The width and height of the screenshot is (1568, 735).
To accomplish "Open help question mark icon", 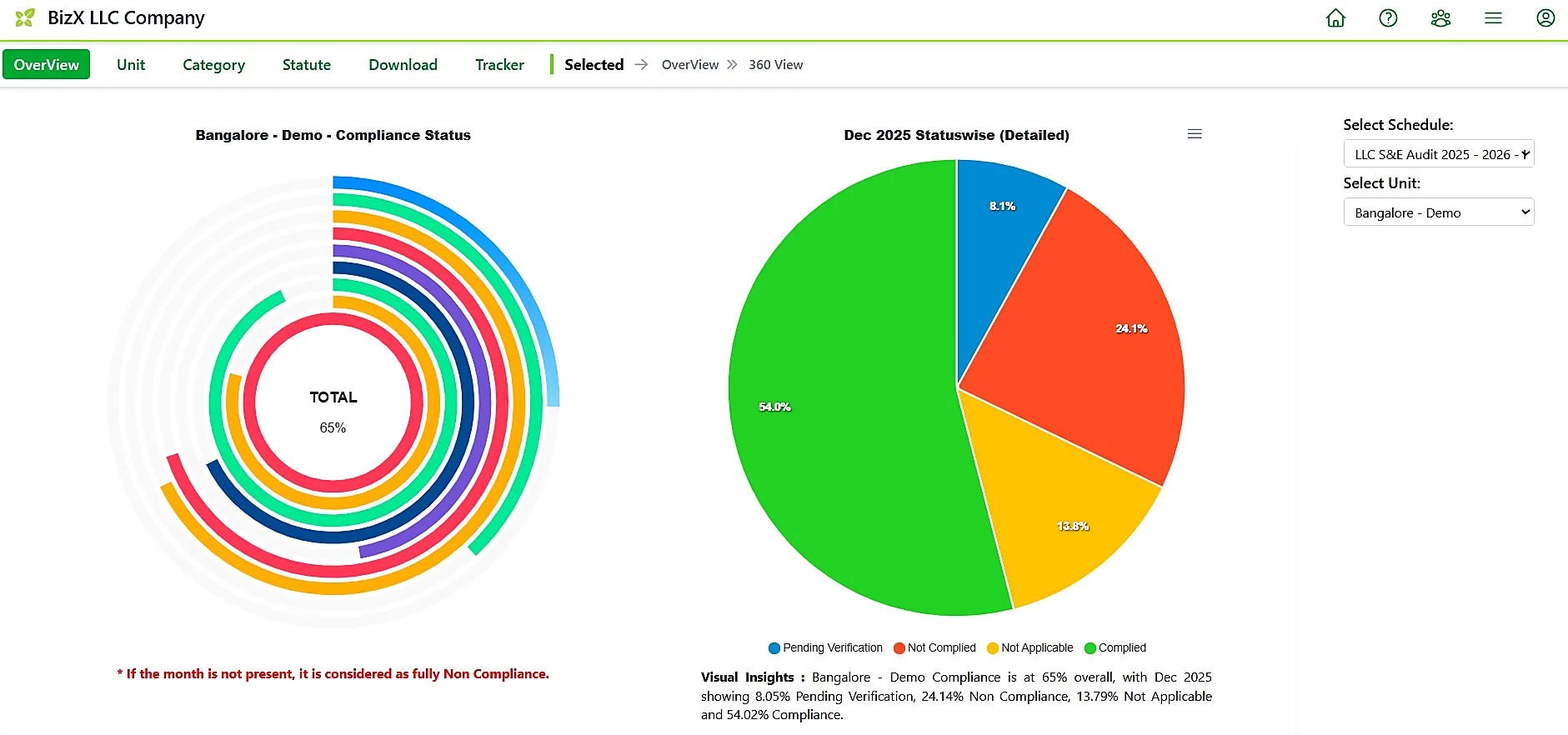I will coord(1388,17).
